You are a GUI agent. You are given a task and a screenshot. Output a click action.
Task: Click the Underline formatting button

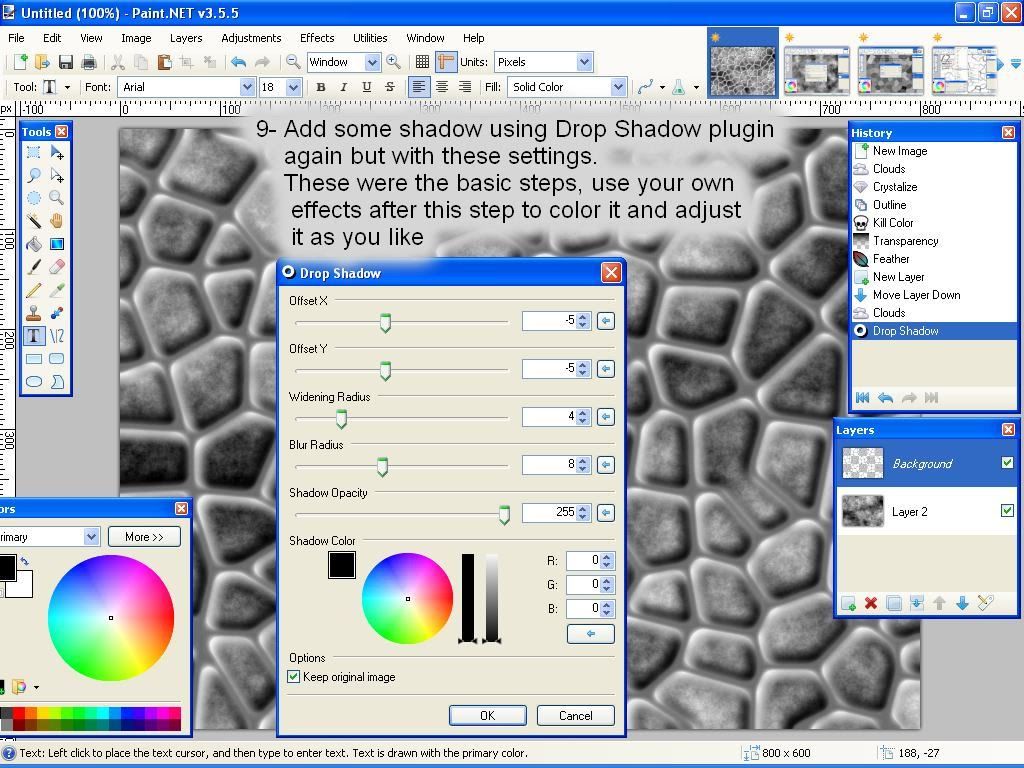[366, 87]
